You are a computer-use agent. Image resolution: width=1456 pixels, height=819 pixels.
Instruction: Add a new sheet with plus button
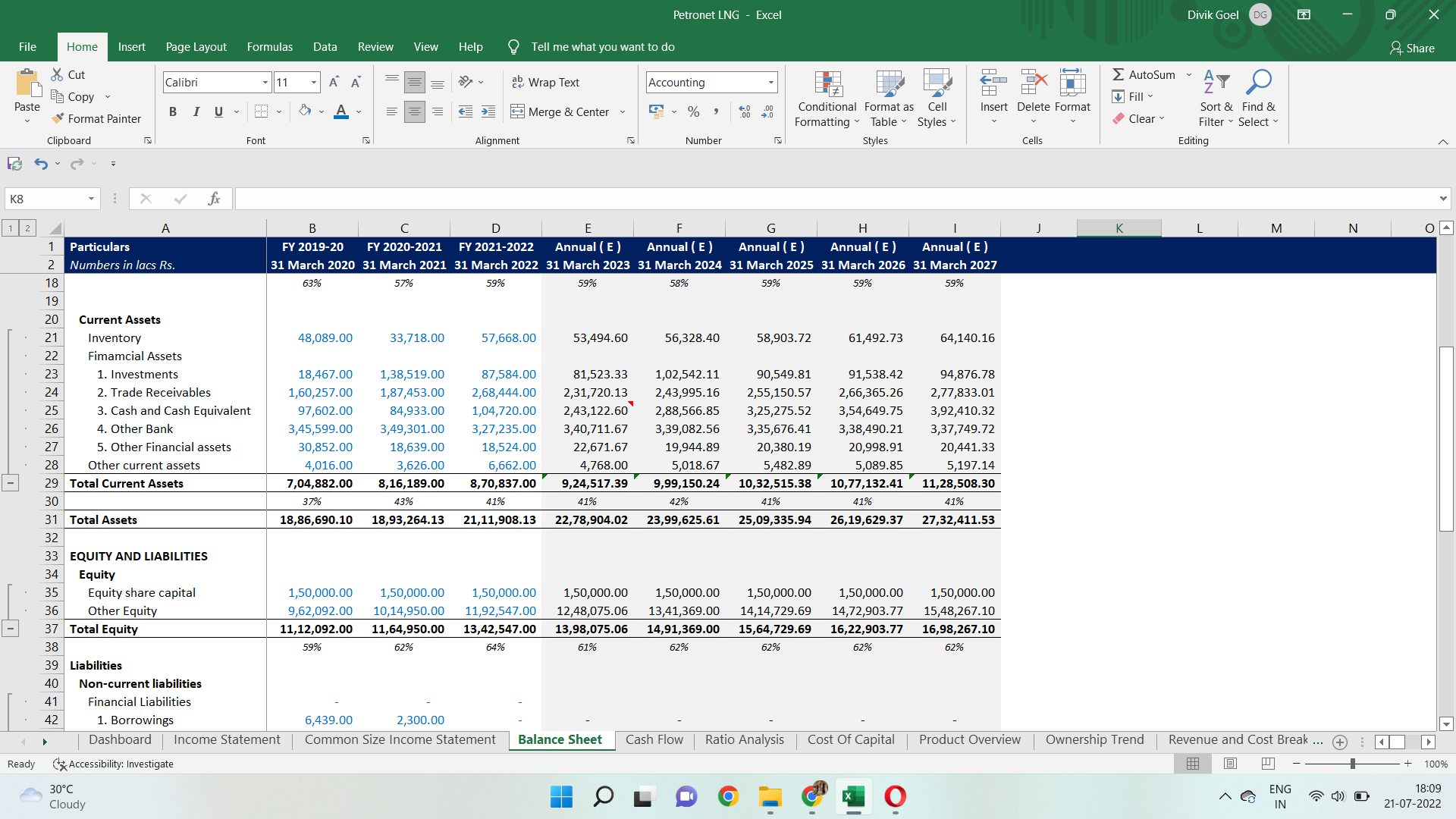1339,742
